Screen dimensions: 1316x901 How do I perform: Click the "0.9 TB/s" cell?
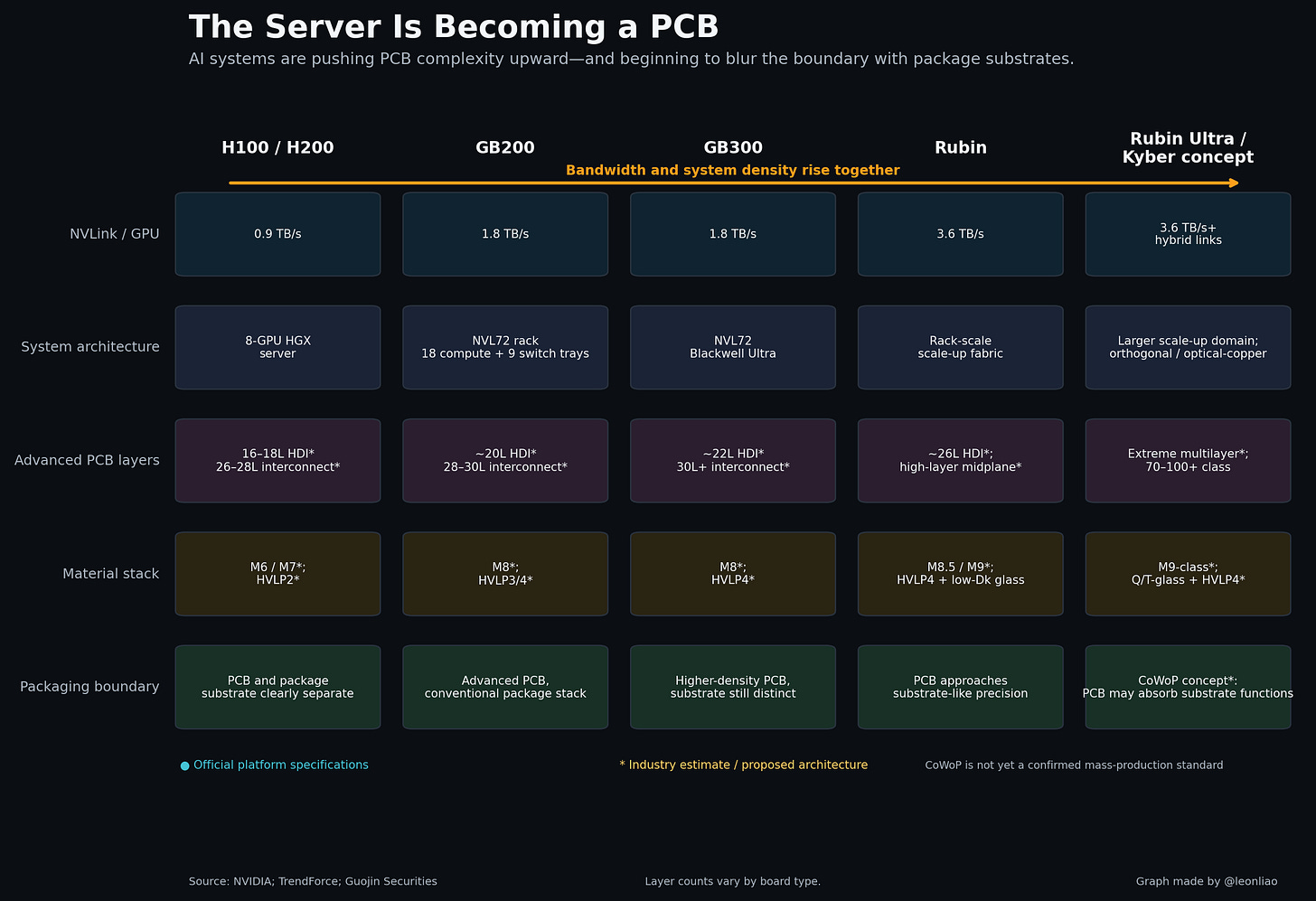point(277,234)
